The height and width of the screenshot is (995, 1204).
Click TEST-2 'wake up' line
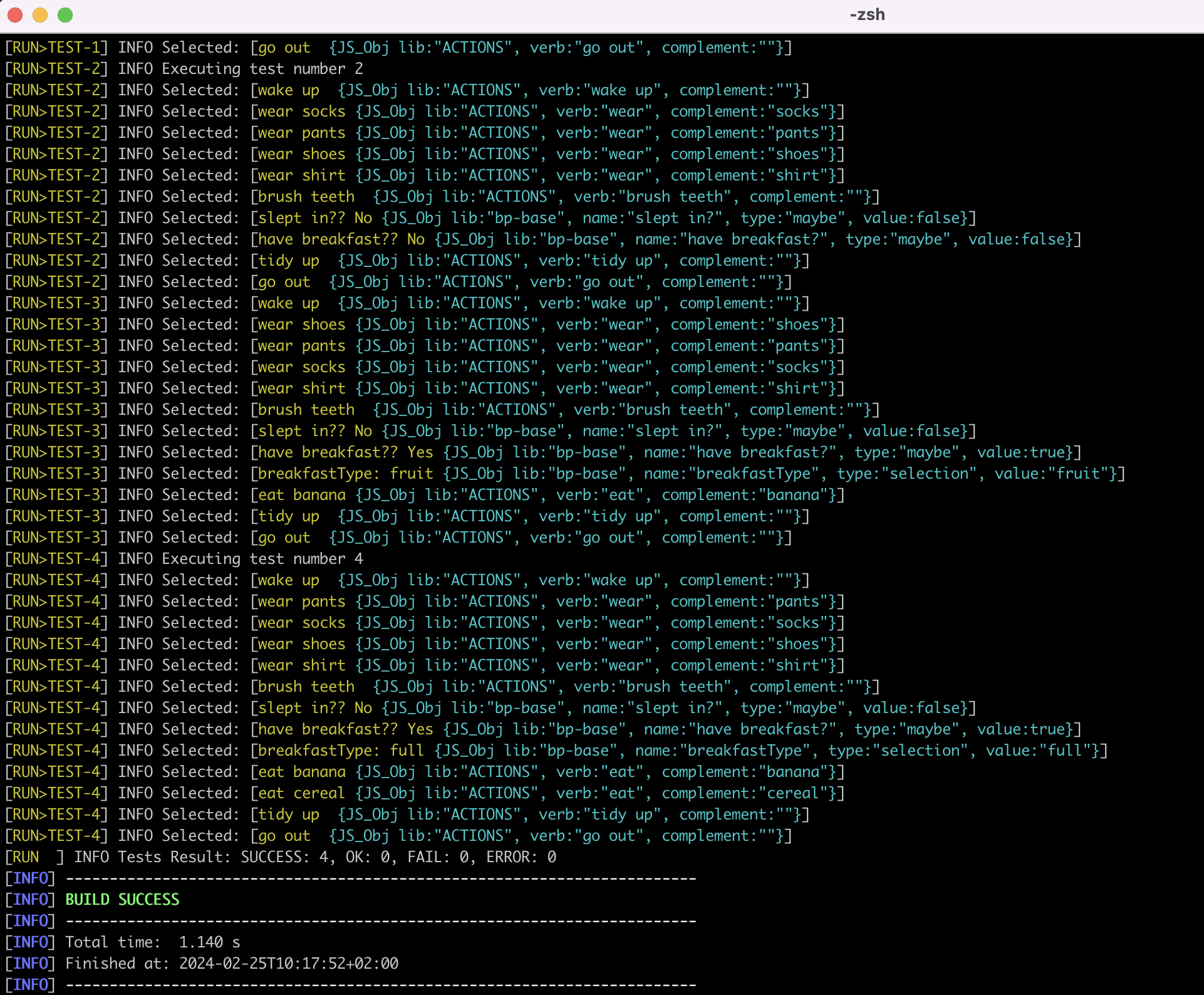tap(408, 90)
